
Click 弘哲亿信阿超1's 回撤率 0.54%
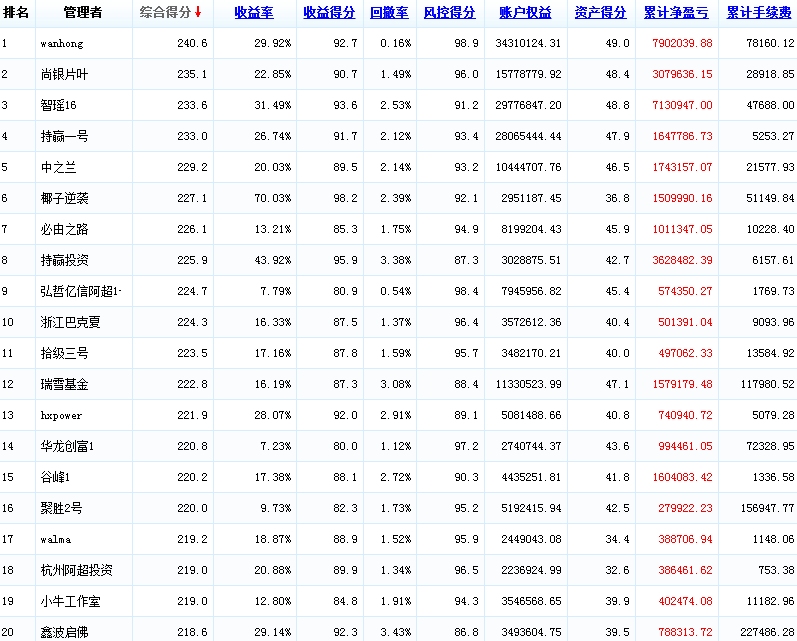click(395, 291)
